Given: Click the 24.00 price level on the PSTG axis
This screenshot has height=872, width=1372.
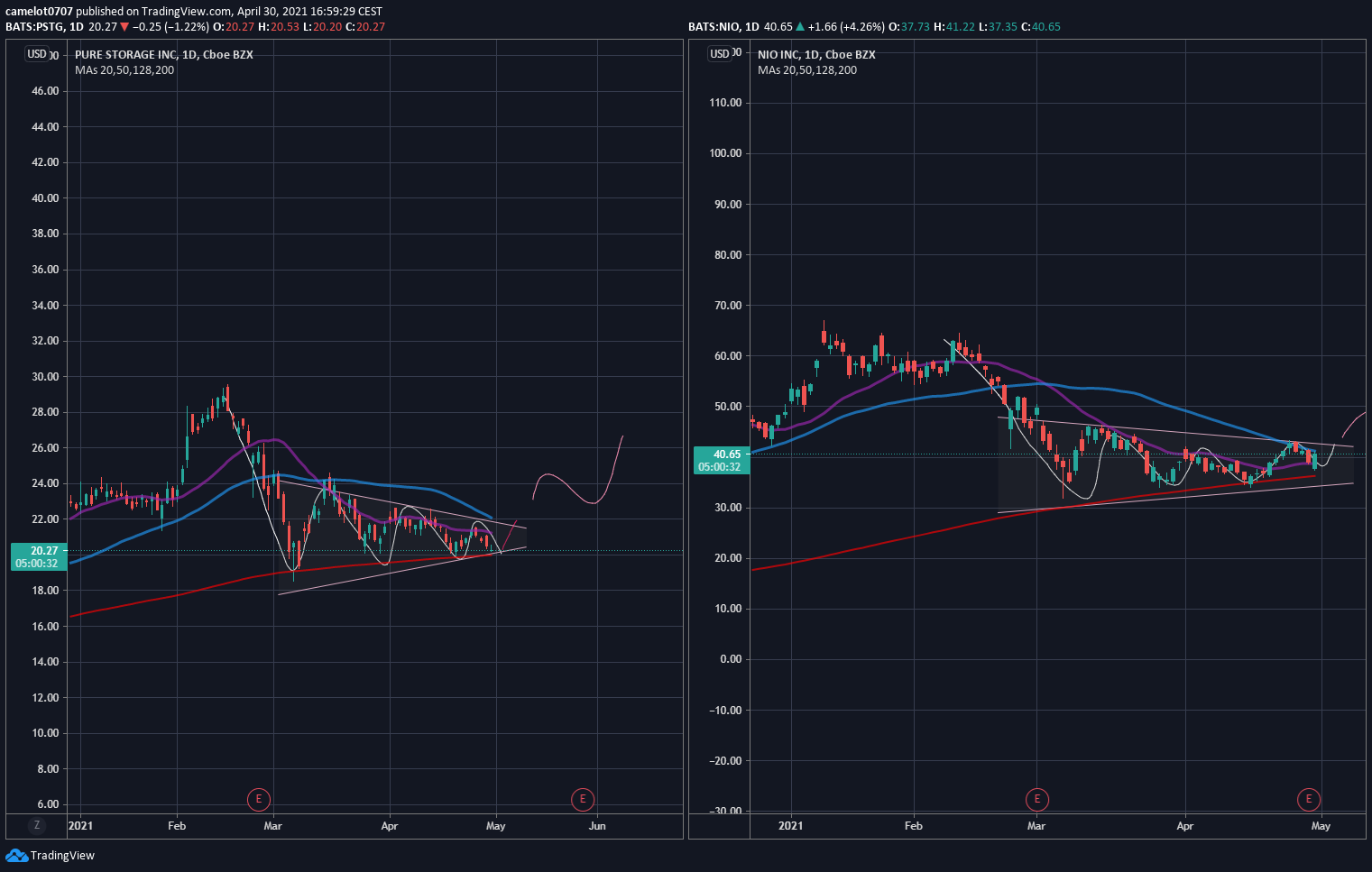Looking at the screenshot, I should pos(45,483).
